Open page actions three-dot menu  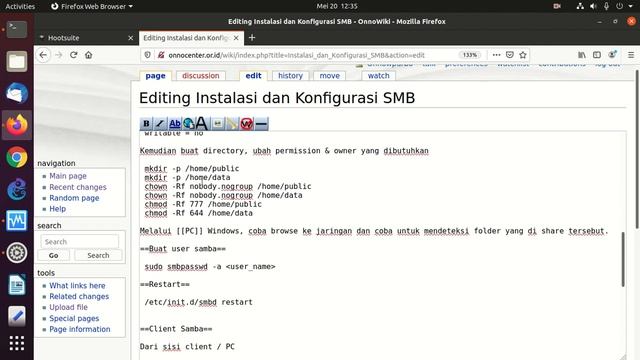[x=496, y=55]
